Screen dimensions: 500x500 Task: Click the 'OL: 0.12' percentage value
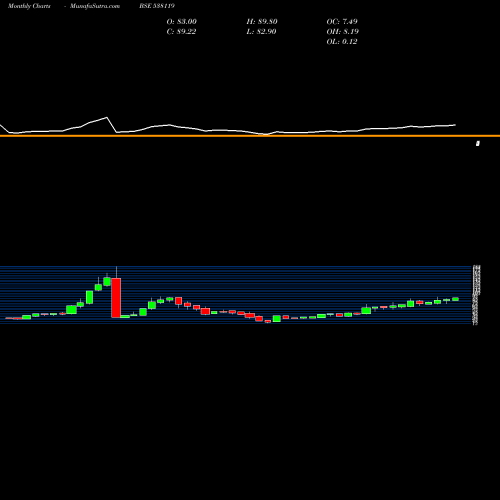[x=342, y=42]
